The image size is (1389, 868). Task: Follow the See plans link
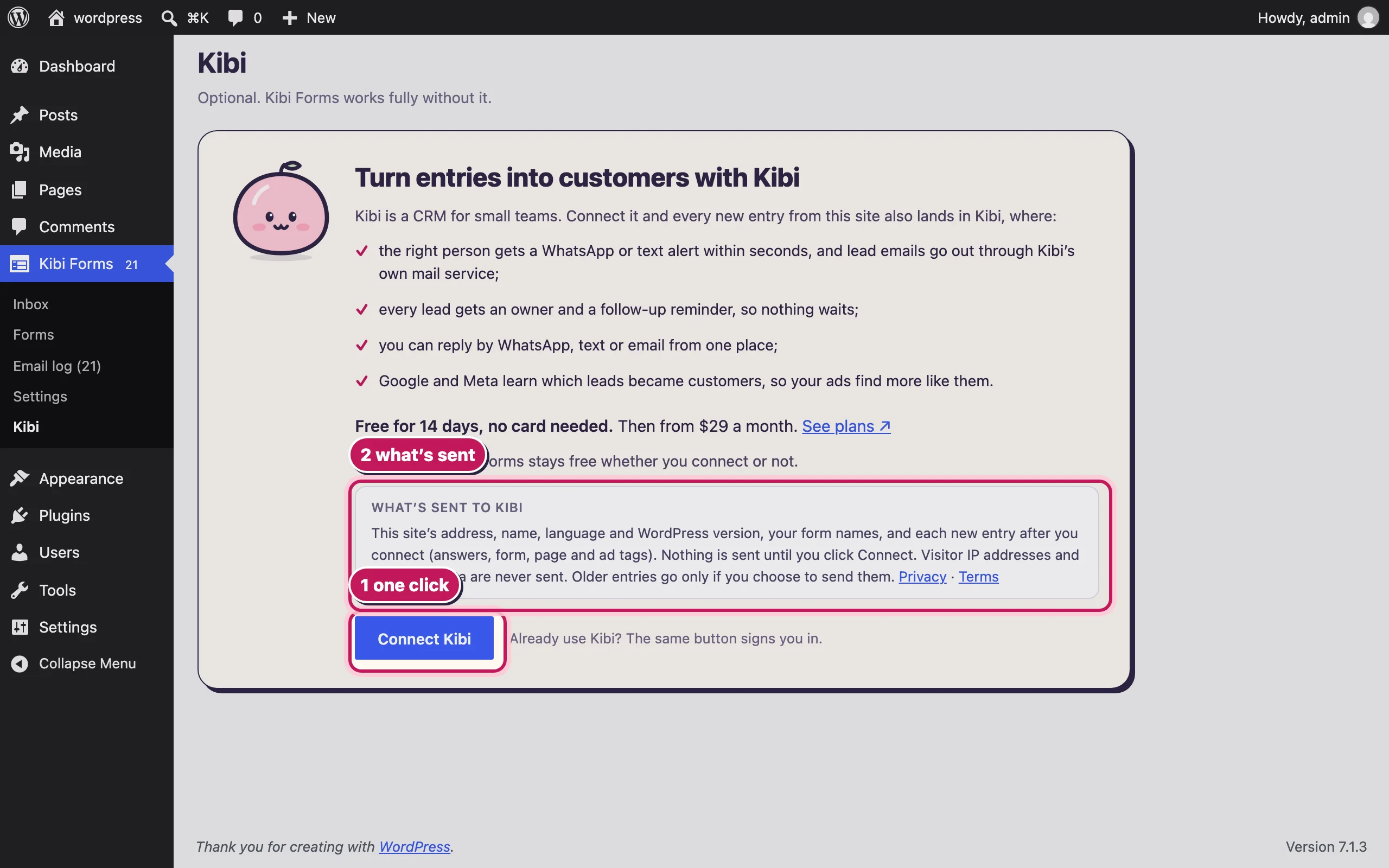[x=846, y=426]
